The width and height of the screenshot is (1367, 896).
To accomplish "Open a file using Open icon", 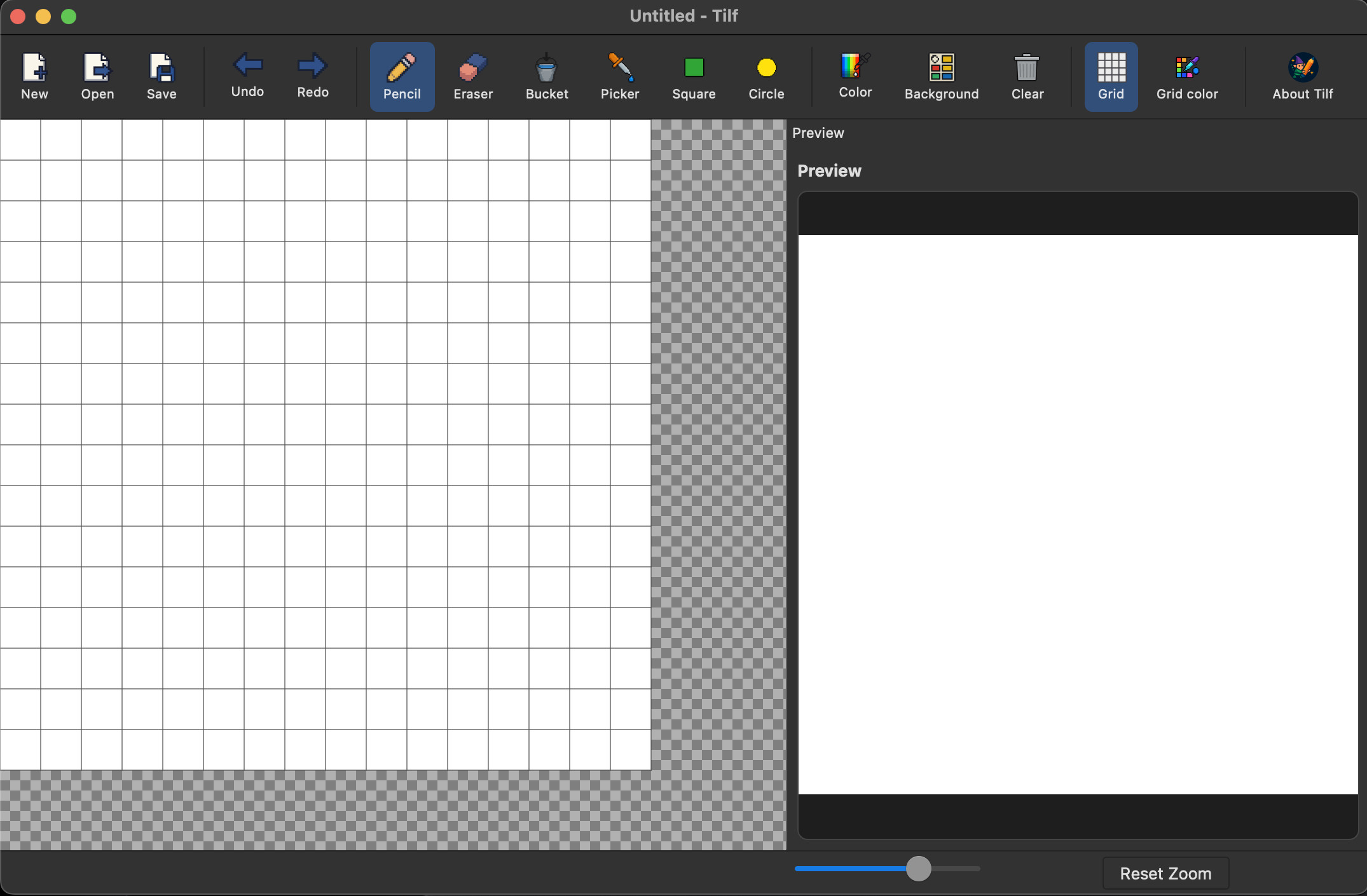I will tap(97, 76).
